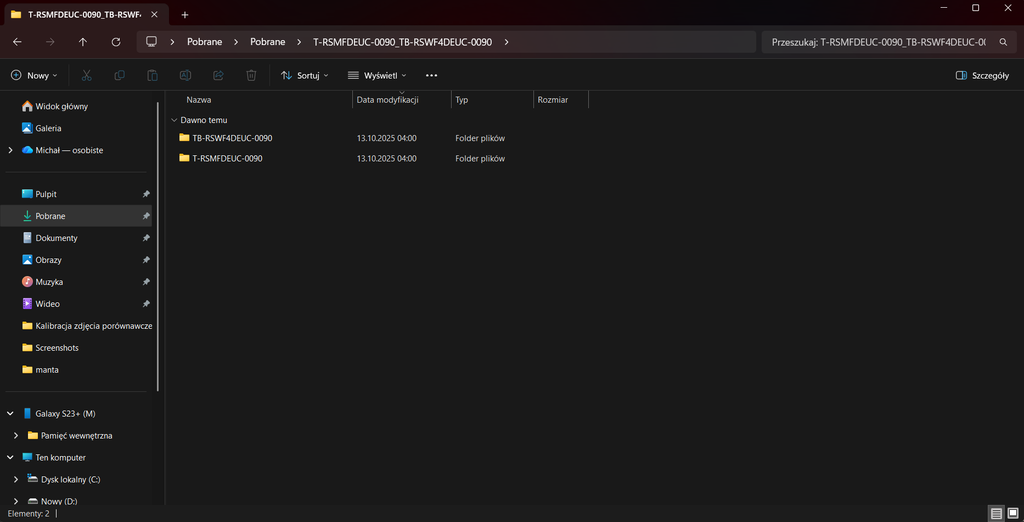The height and width of the screenshot is (522, 1024).
Task: Toggle the Szczegóły details pane
Action: [x=982, y=75]
